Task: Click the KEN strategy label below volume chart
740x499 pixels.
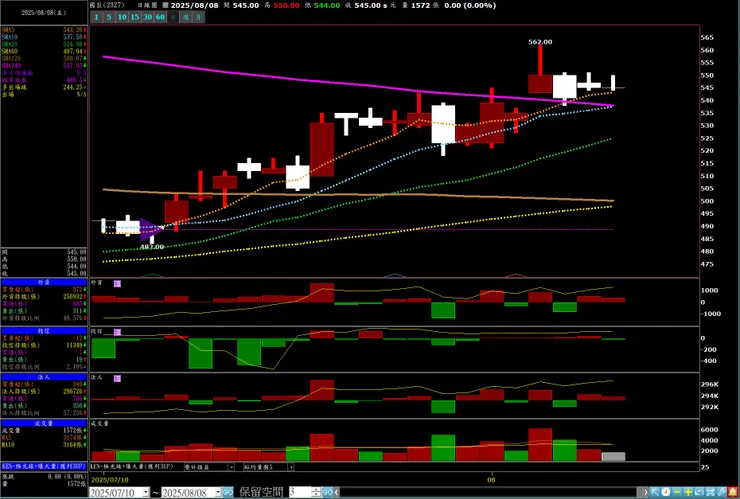Action: pos(132,466)
